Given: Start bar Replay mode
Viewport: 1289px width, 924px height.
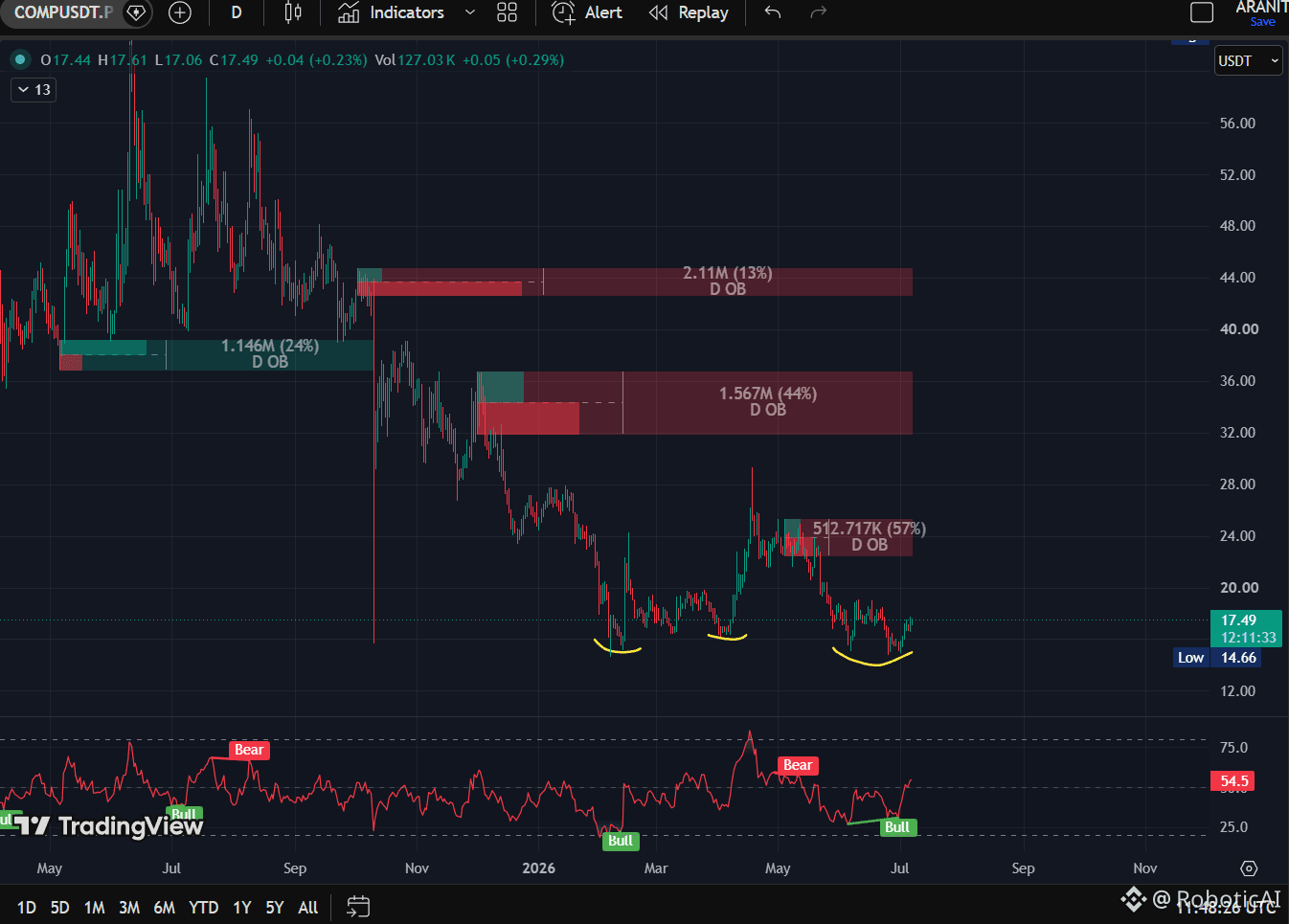Looking at the screenshot, I should pos(689,12).
